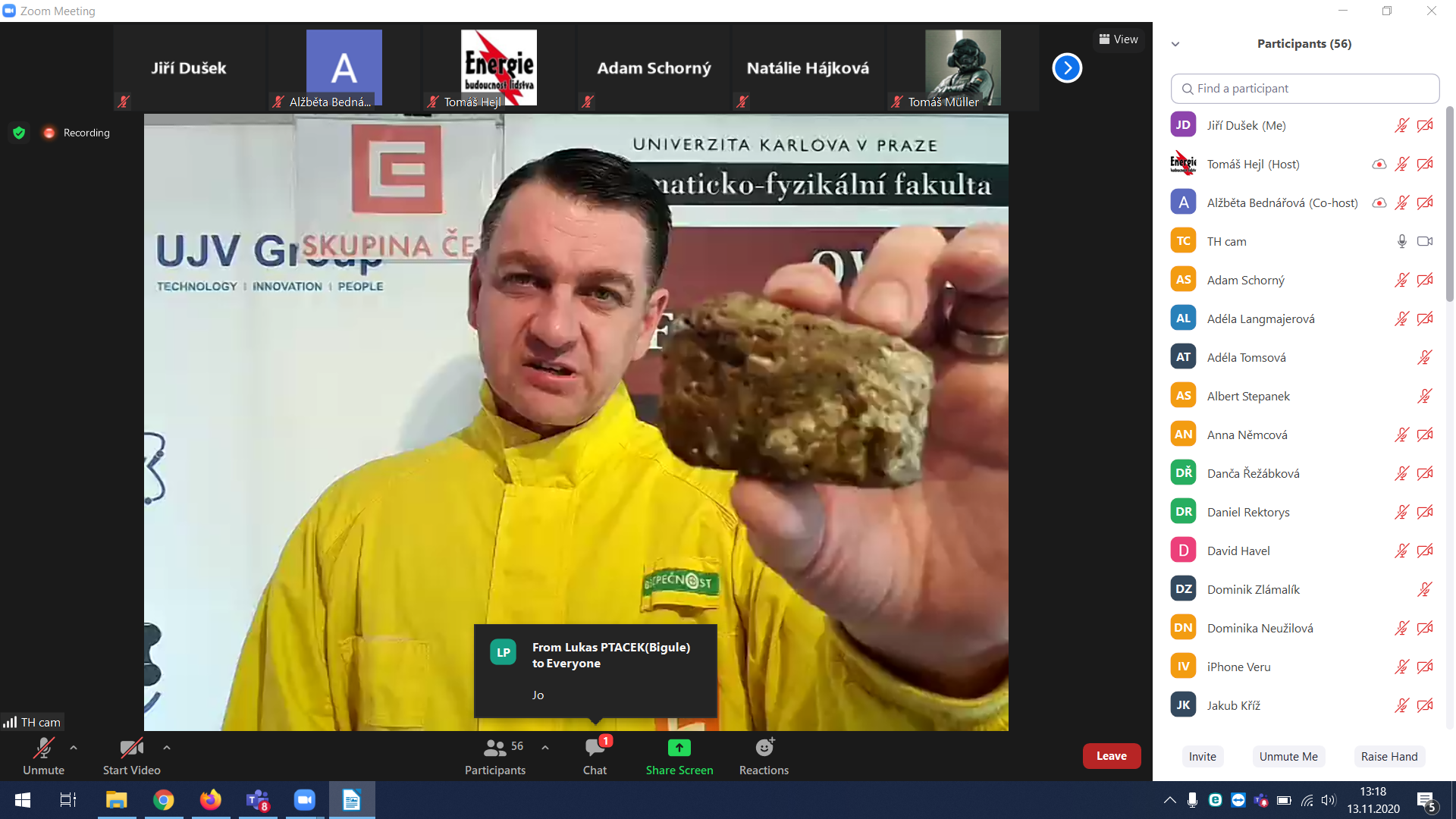The height and width of the screenshot is (819, 1456).
Task: Click the encryption shield icon
Action: point(19,133)
